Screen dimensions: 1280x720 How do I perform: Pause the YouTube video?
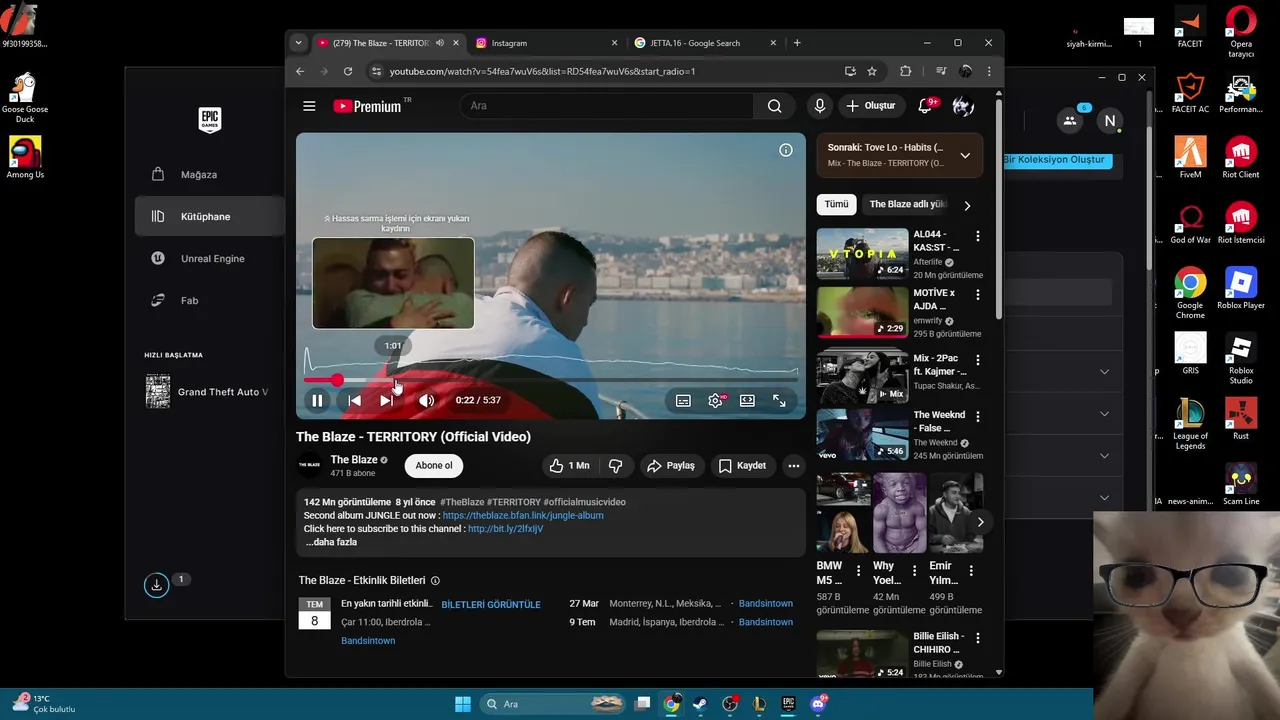(317, 400)
